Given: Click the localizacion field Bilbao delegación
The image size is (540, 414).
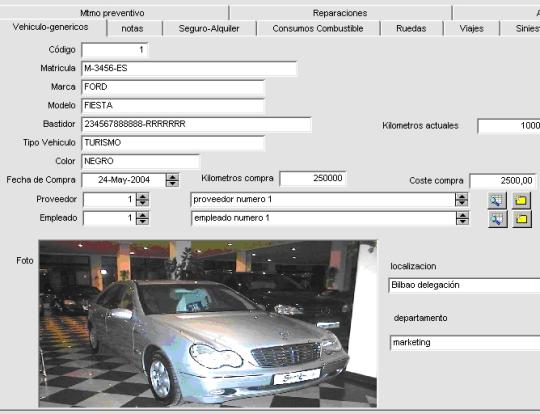Looking at the screenshot, I should 464,286.
